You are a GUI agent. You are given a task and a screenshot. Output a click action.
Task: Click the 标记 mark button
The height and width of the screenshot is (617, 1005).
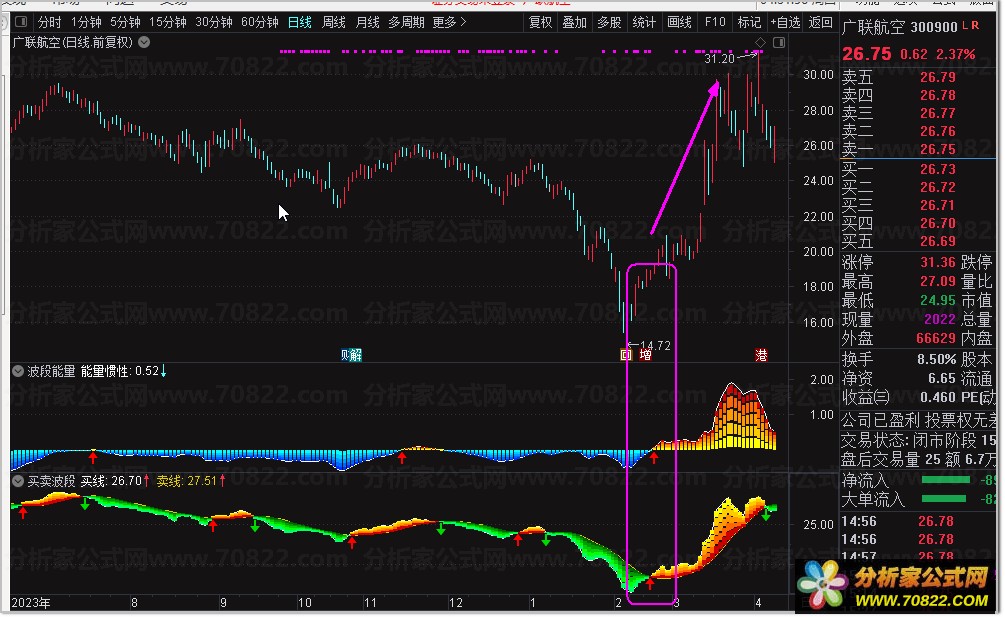749,22
